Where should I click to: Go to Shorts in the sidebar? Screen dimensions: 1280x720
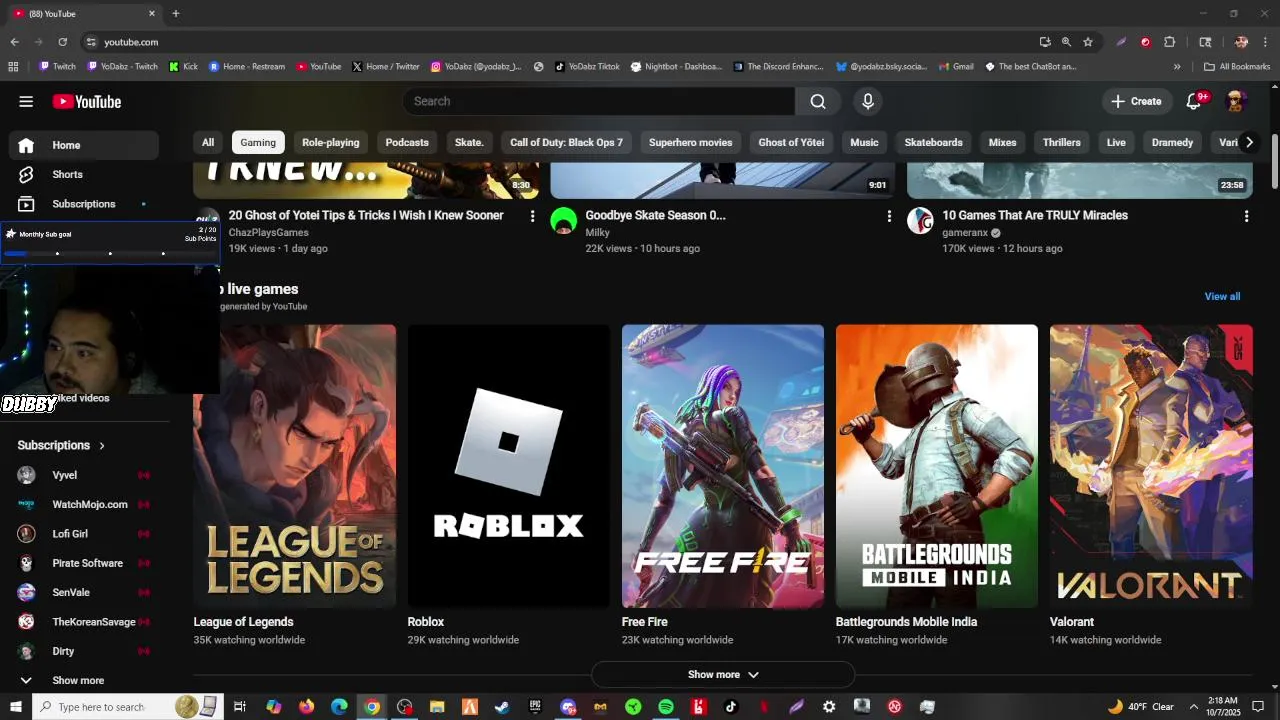pyautogui.click(x=84, y=174)
